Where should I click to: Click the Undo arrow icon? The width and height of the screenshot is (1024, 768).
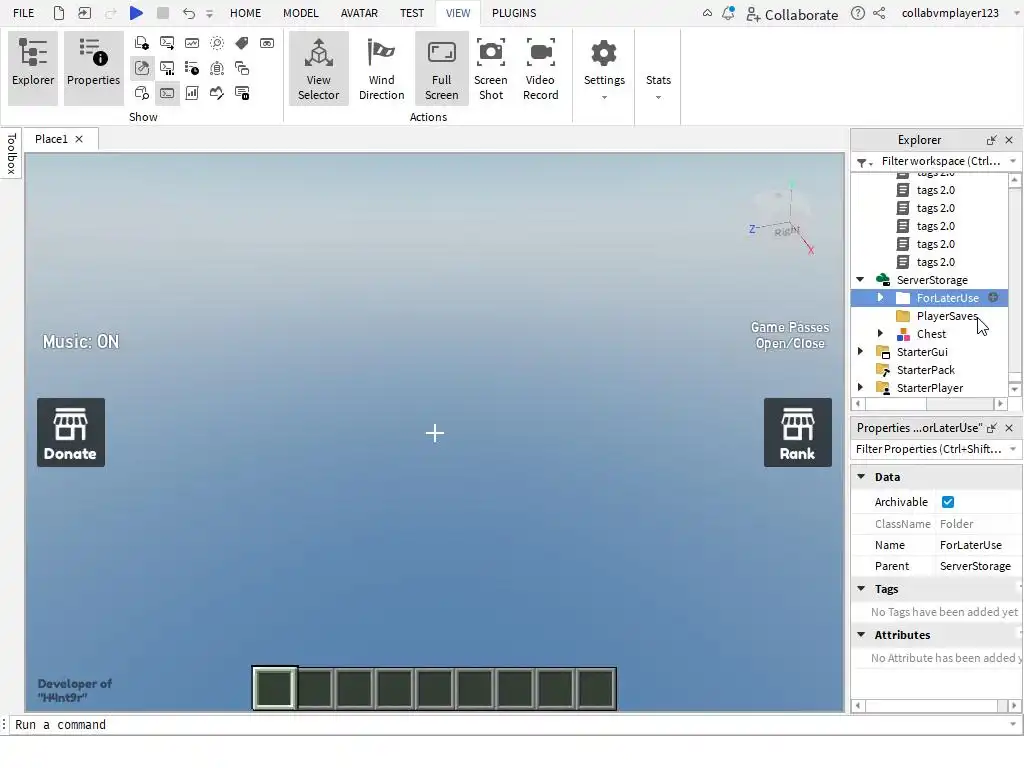188,13
